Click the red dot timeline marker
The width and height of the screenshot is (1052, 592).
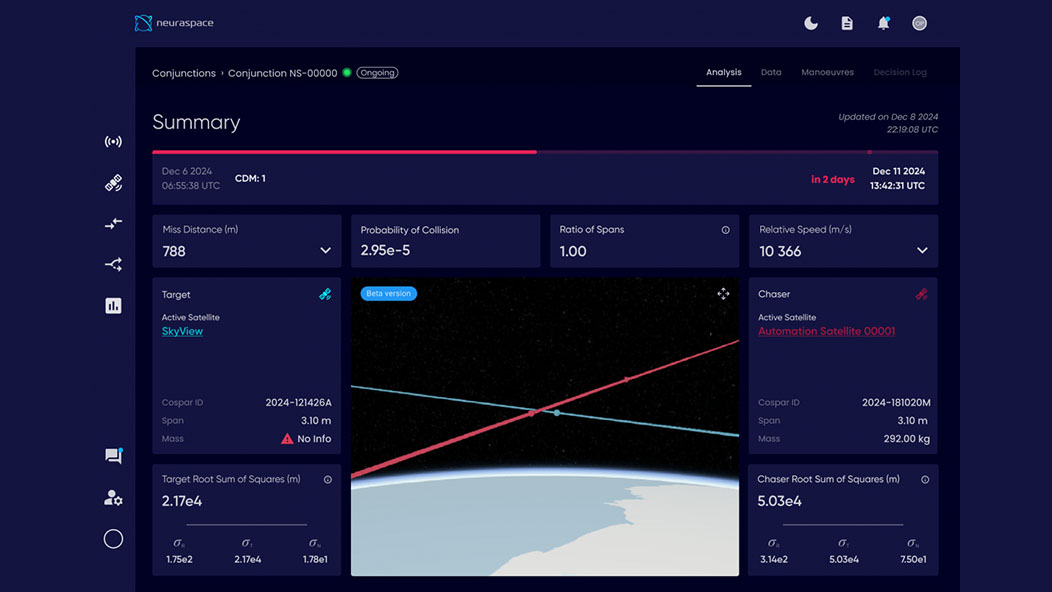click(870, 152)
